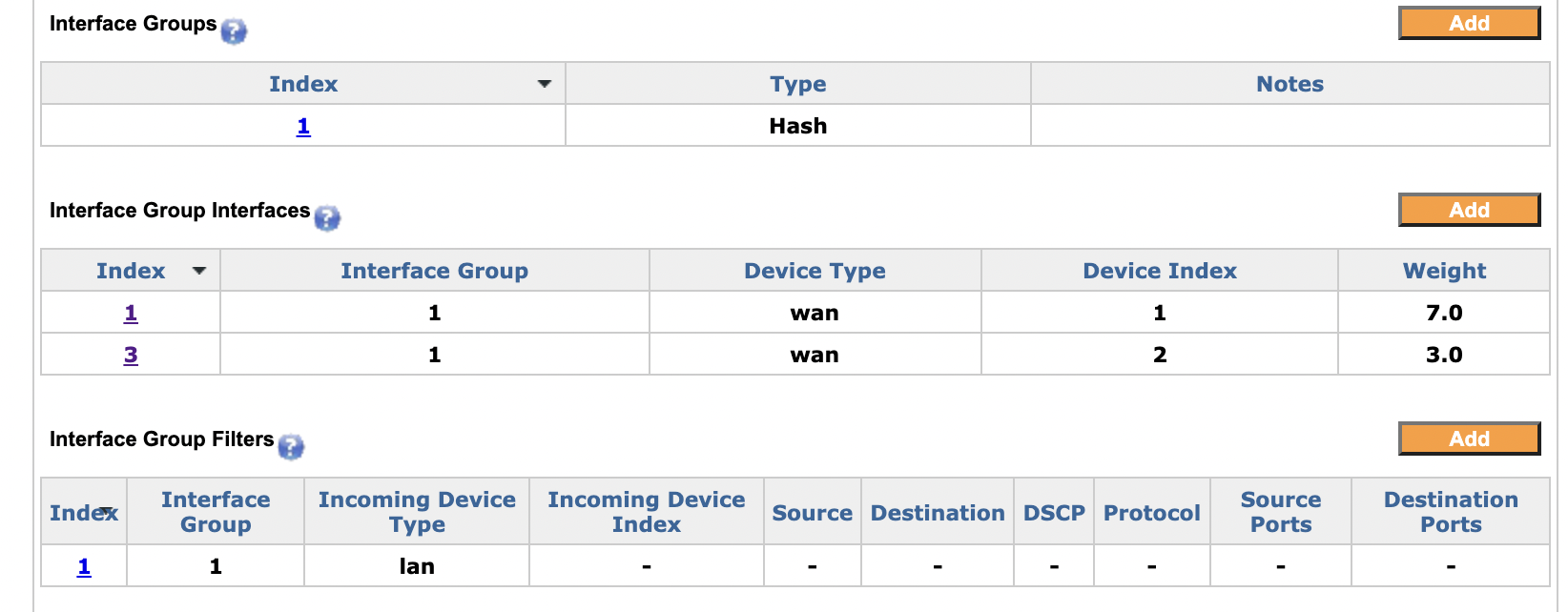Sort filters by Protocol header
The image size is (1568, 612).
(x=1151, y=513)
